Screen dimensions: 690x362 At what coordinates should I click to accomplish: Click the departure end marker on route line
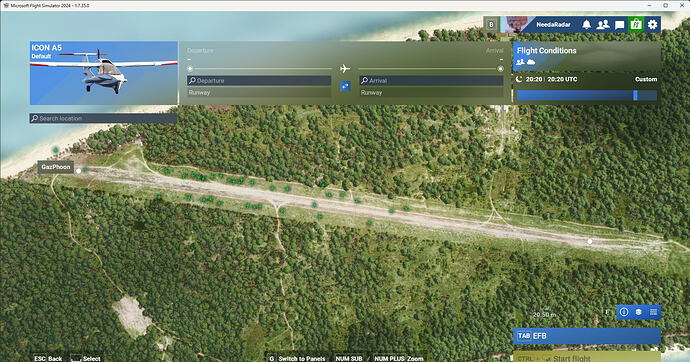pos(190,69)
